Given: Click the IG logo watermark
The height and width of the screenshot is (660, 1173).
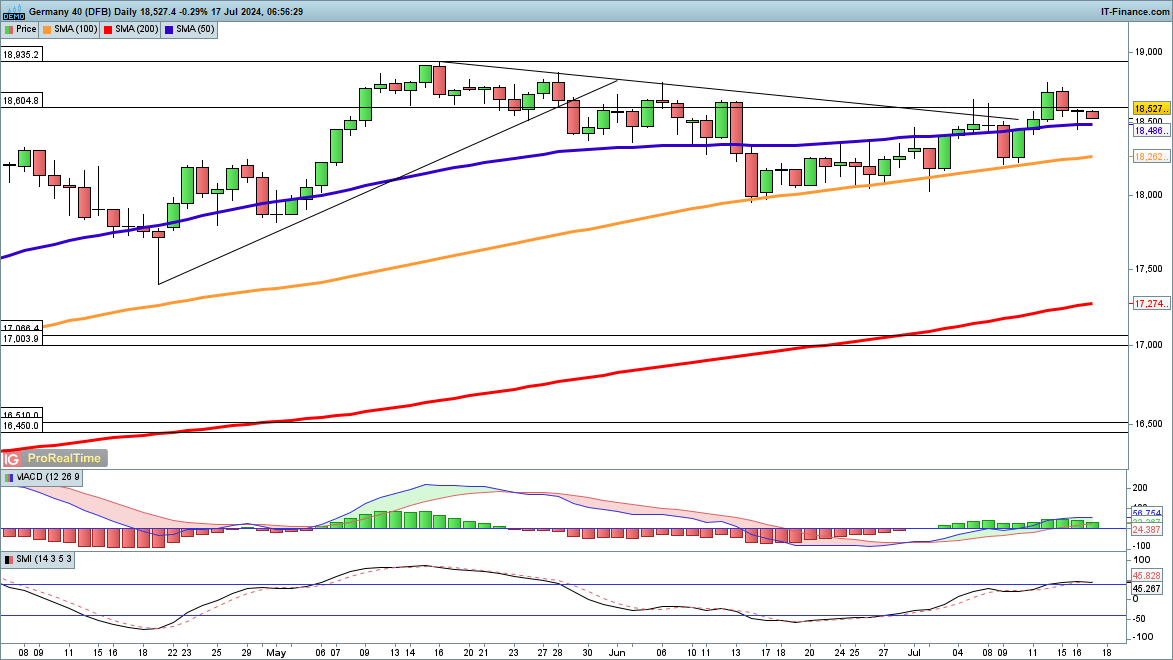Looking at the screenshot, I should click(12, 458).
